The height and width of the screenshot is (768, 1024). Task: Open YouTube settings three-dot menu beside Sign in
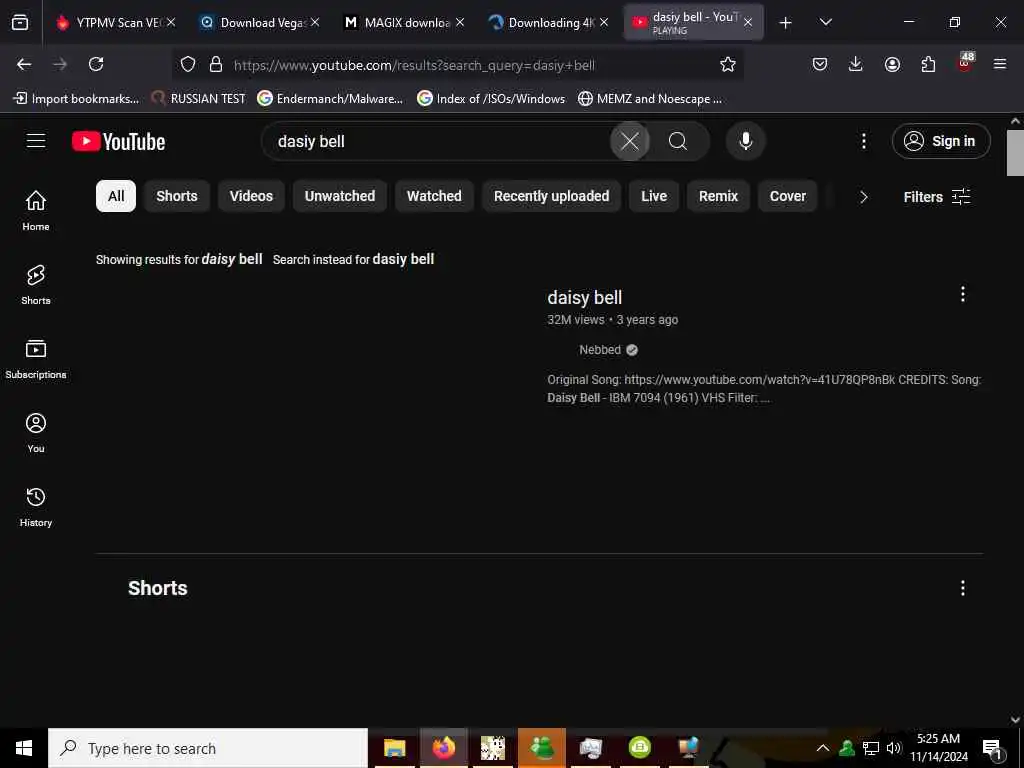863,141
